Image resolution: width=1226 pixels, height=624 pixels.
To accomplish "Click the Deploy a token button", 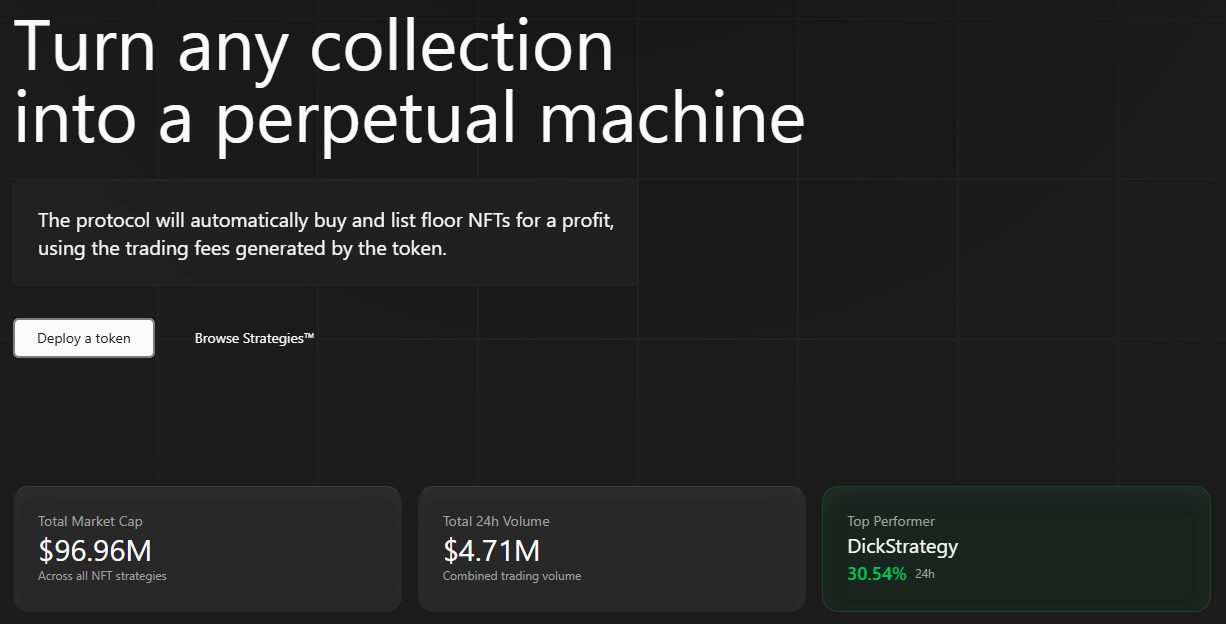I will point(84,338).
